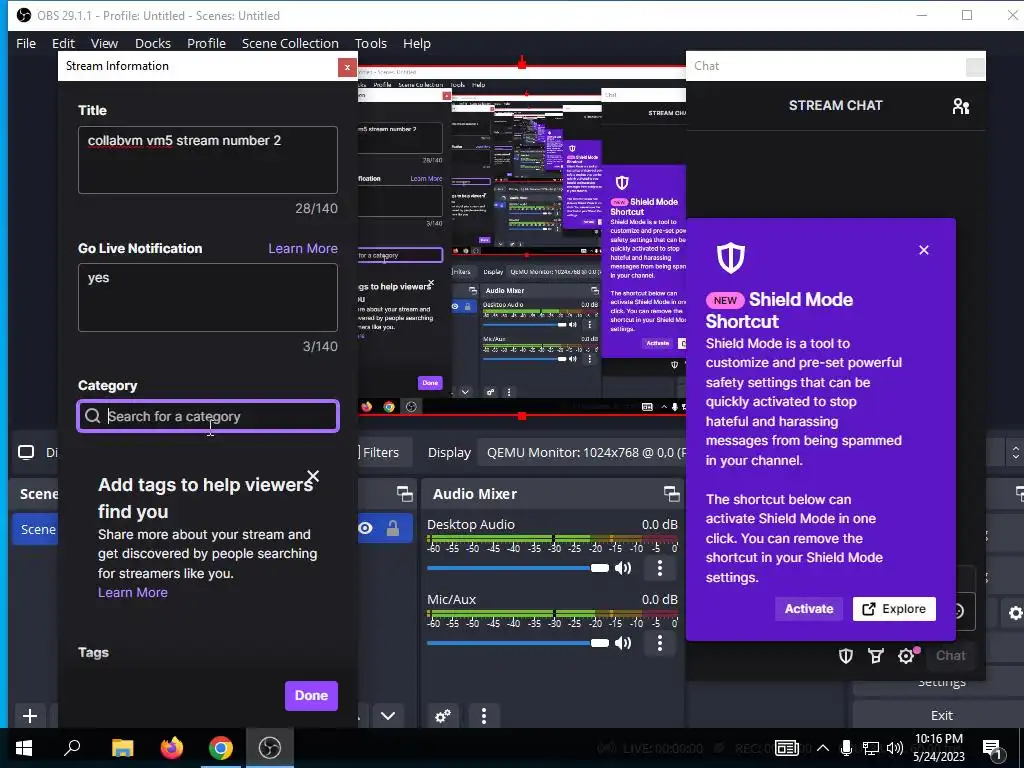
Task: Add a scene with the plus button
Action: pyautogui.click(x=30, y=716)
